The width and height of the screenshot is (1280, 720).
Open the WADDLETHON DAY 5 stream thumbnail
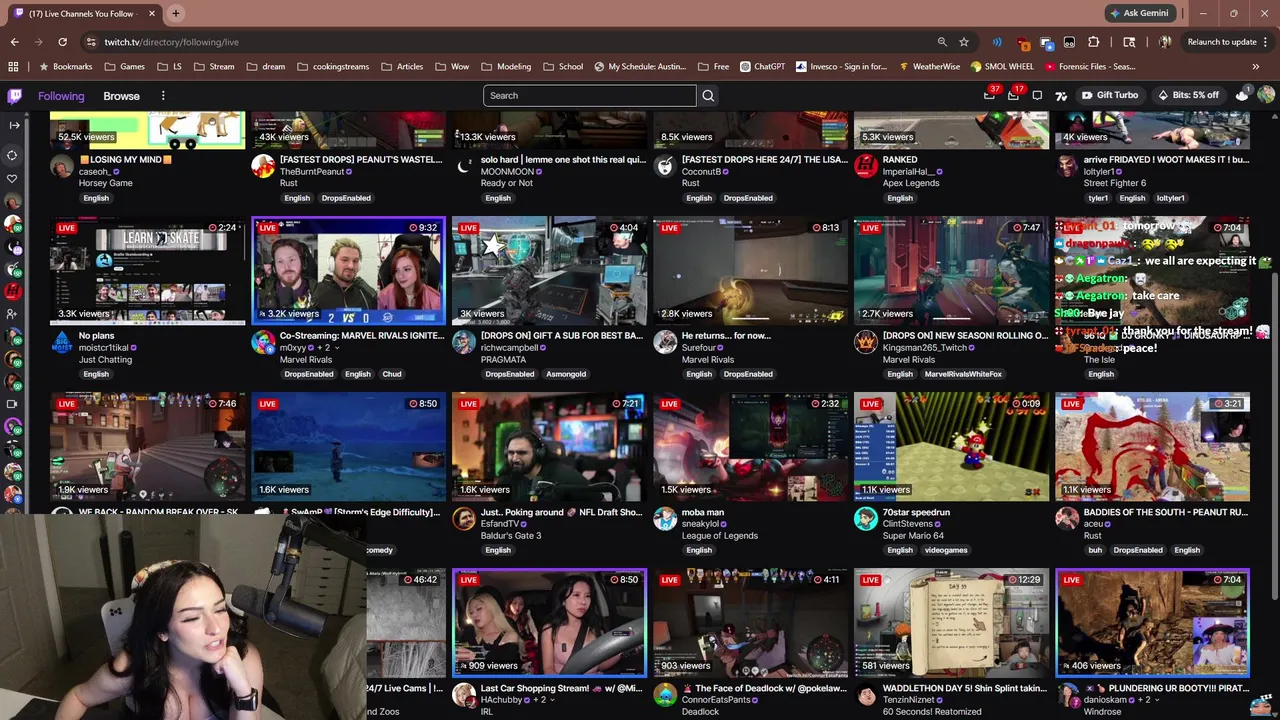click(x=951, y=623)
